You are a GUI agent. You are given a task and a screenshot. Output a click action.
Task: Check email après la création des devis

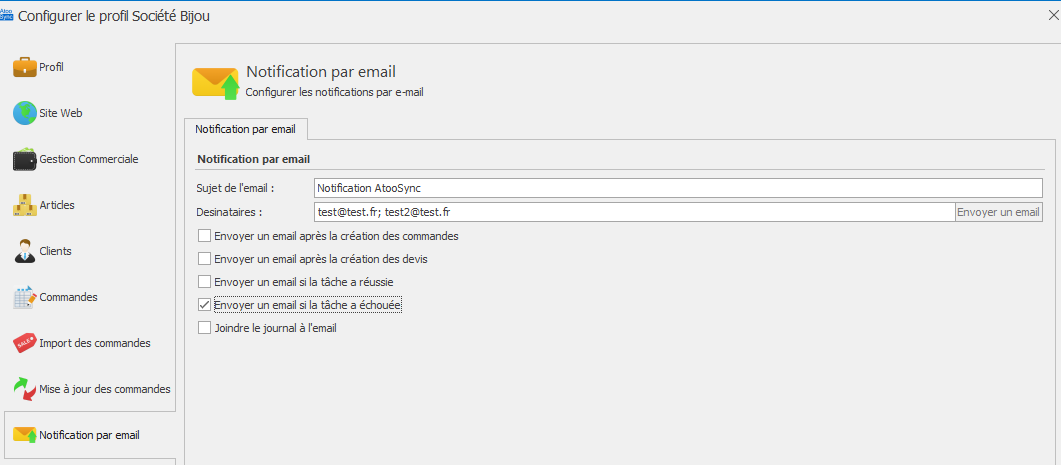point(205,259)
